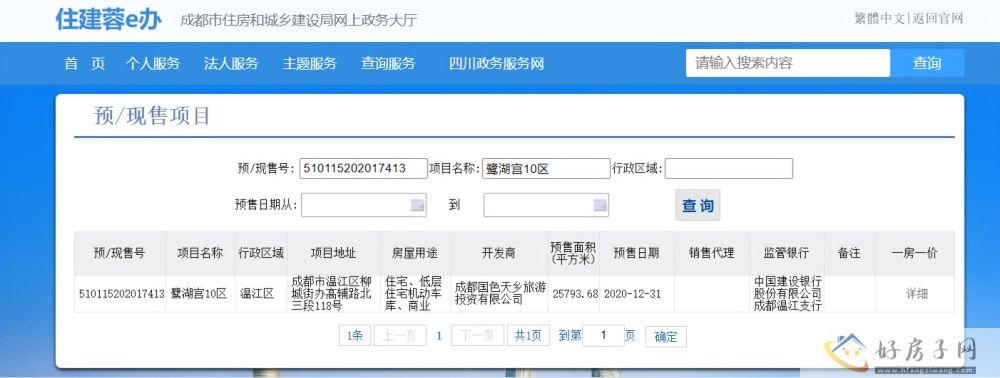The height and width of the screenshot is (378, 1000).
Task: Click the 上一页 pagination button
Action: point(400,336)
